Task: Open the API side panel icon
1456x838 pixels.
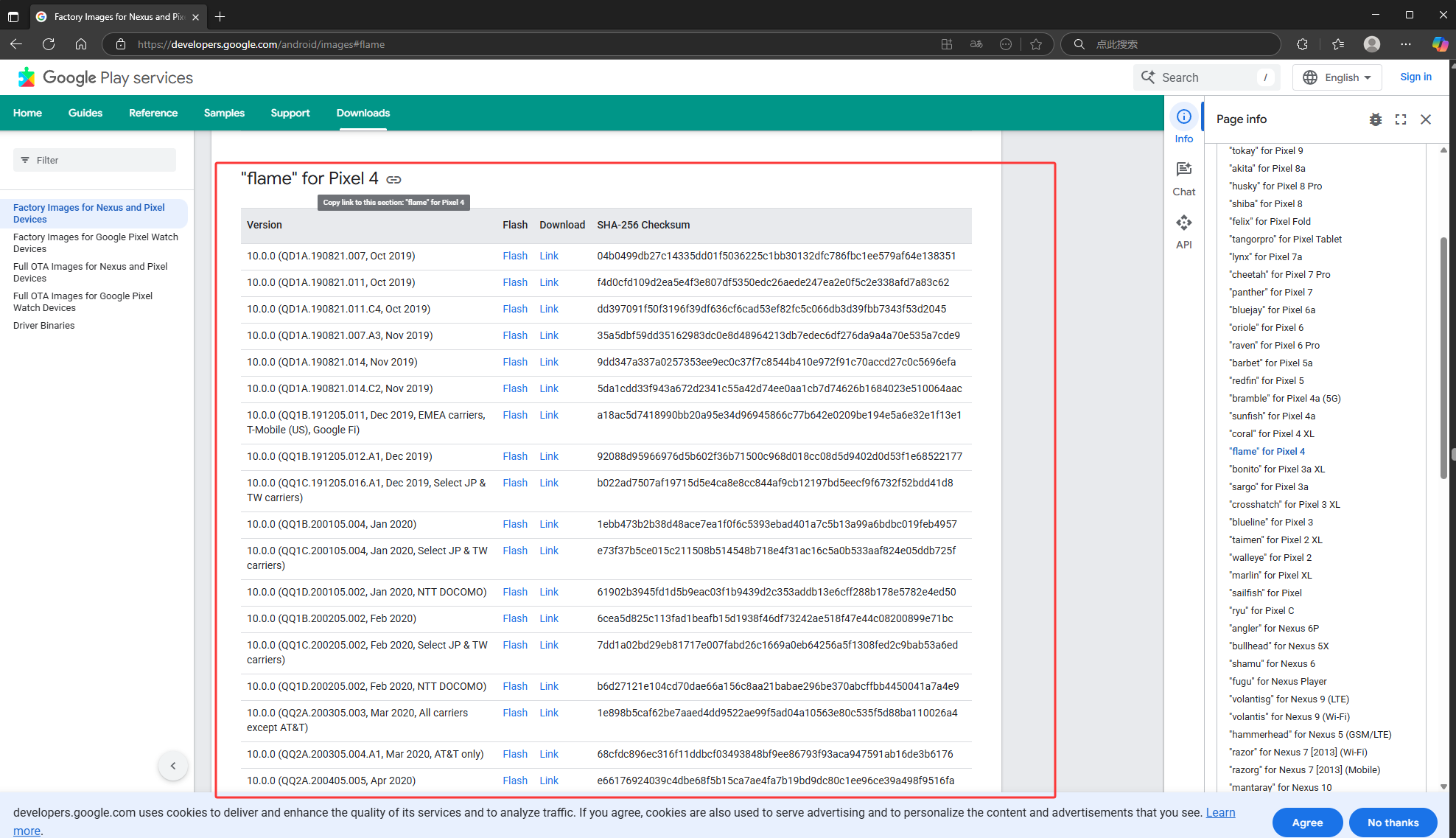Action: click(x=1183, y=232)
